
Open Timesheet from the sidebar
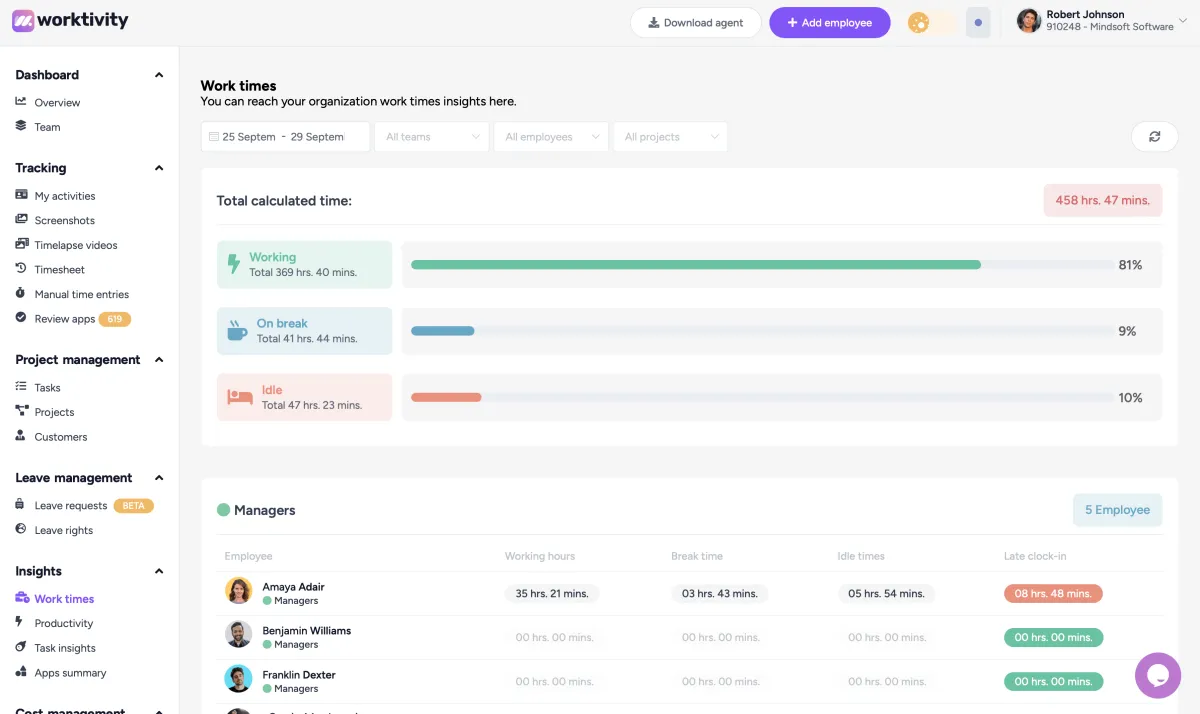59,270
